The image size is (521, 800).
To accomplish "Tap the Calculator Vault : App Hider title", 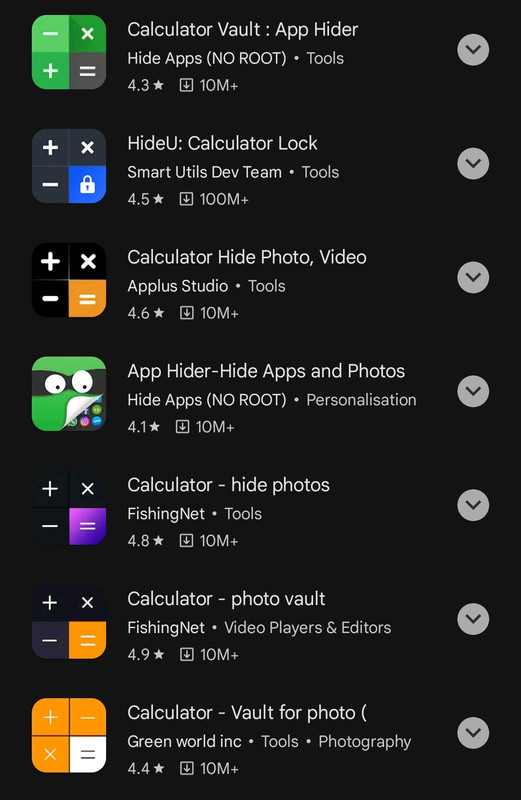I will point(243,30).
